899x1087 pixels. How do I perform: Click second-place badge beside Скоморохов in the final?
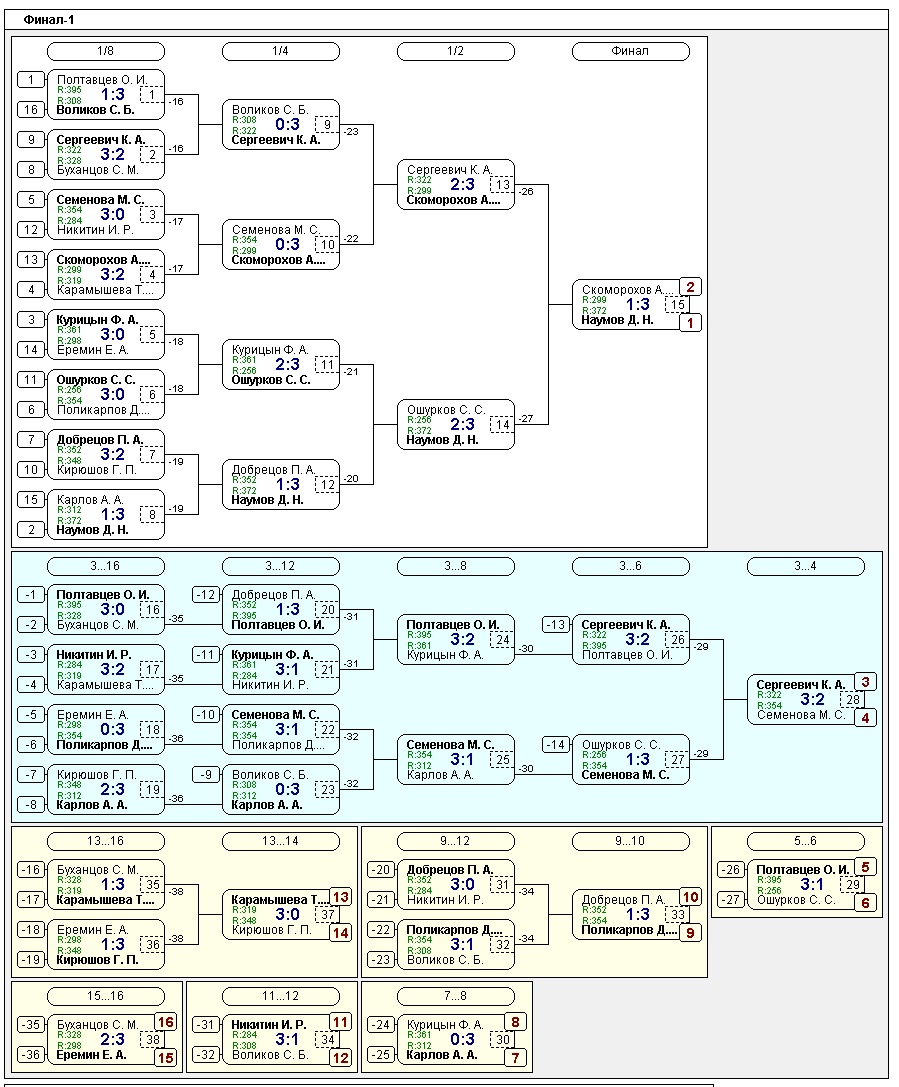click(x=690, y=287)
